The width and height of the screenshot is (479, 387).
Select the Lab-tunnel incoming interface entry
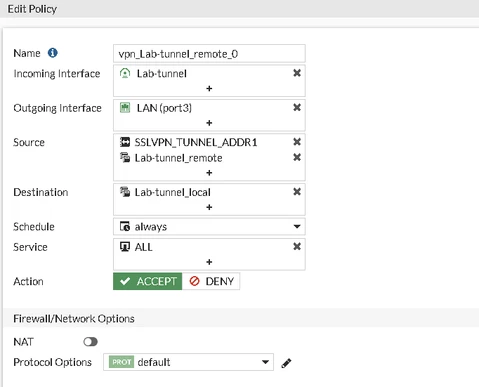tap(162, 73)
